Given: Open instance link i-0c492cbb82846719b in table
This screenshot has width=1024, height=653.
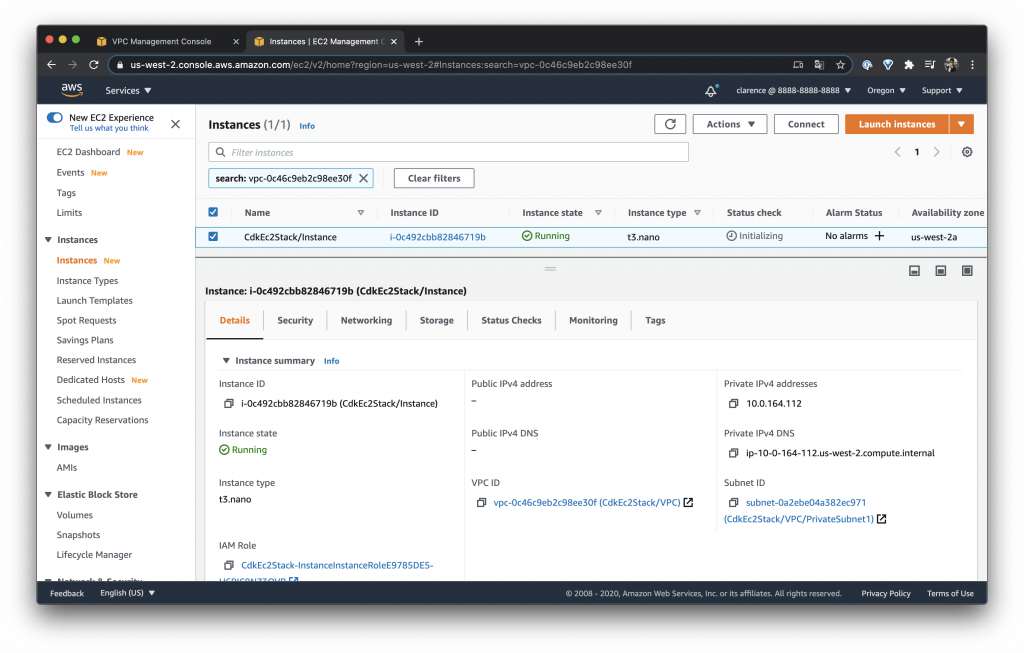Looking at the screenshot, I should [x=438, y=237].
